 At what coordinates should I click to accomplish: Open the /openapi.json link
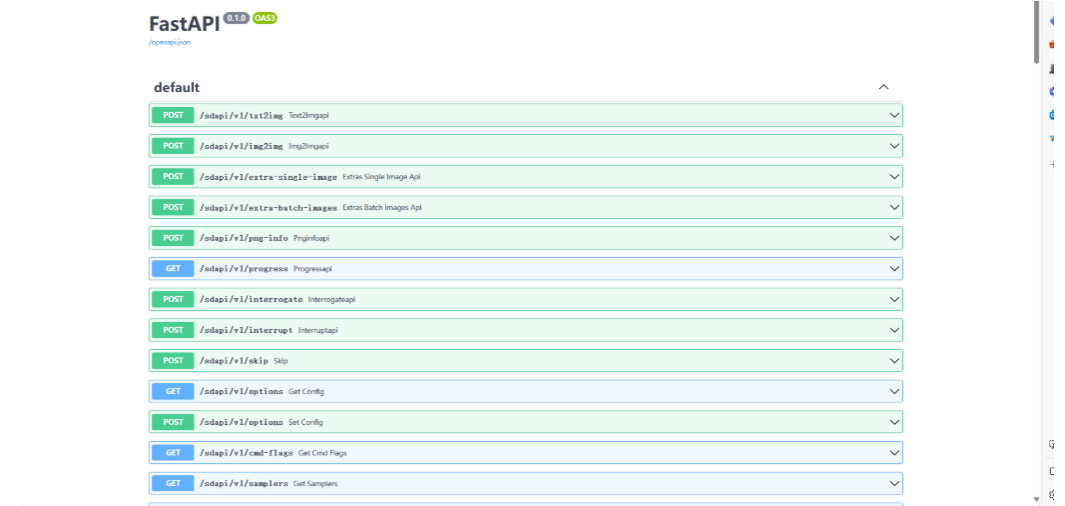point(170,42)
